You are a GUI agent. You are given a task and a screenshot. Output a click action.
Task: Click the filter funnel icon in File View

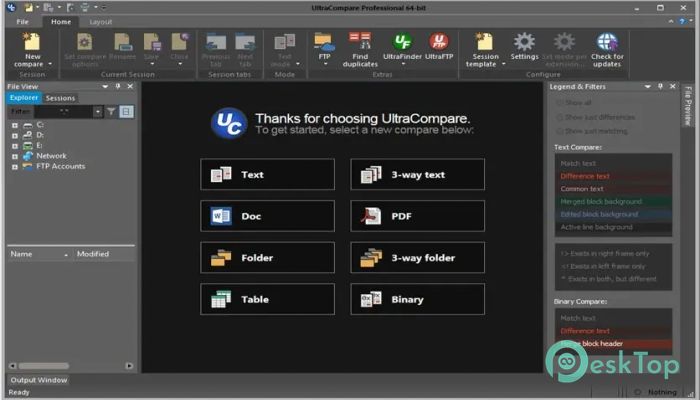click(111, 112)
